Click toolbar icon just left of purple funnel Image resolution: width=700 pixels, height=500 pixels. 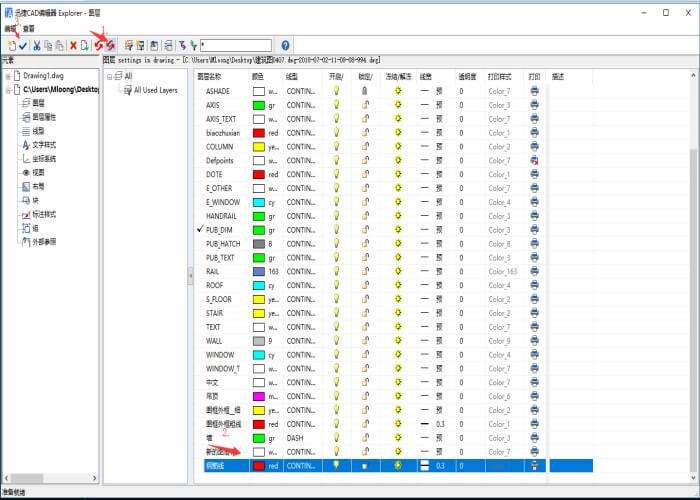[168, 45]
